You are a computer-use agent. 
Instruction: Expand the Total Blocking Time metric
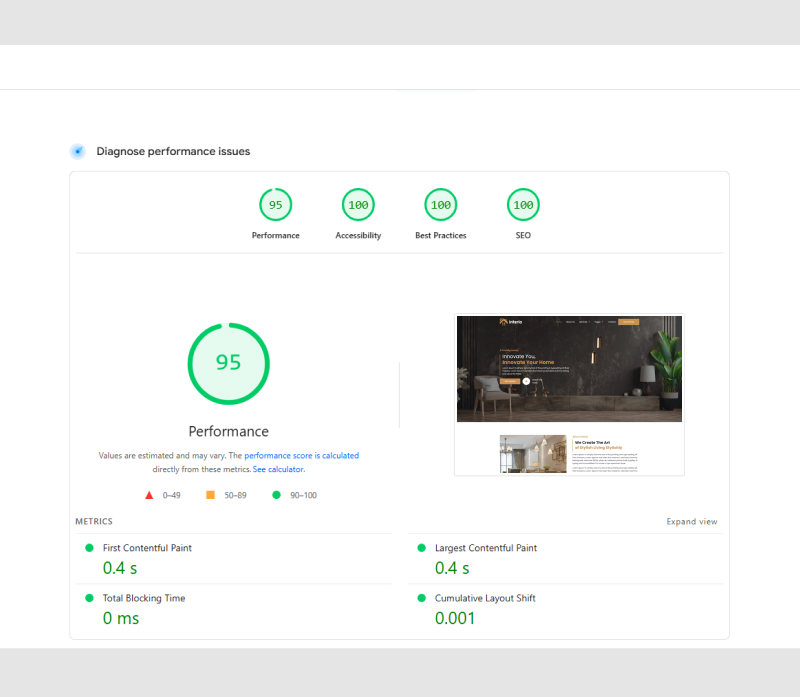pyautogui.click(x=143, y=598)
